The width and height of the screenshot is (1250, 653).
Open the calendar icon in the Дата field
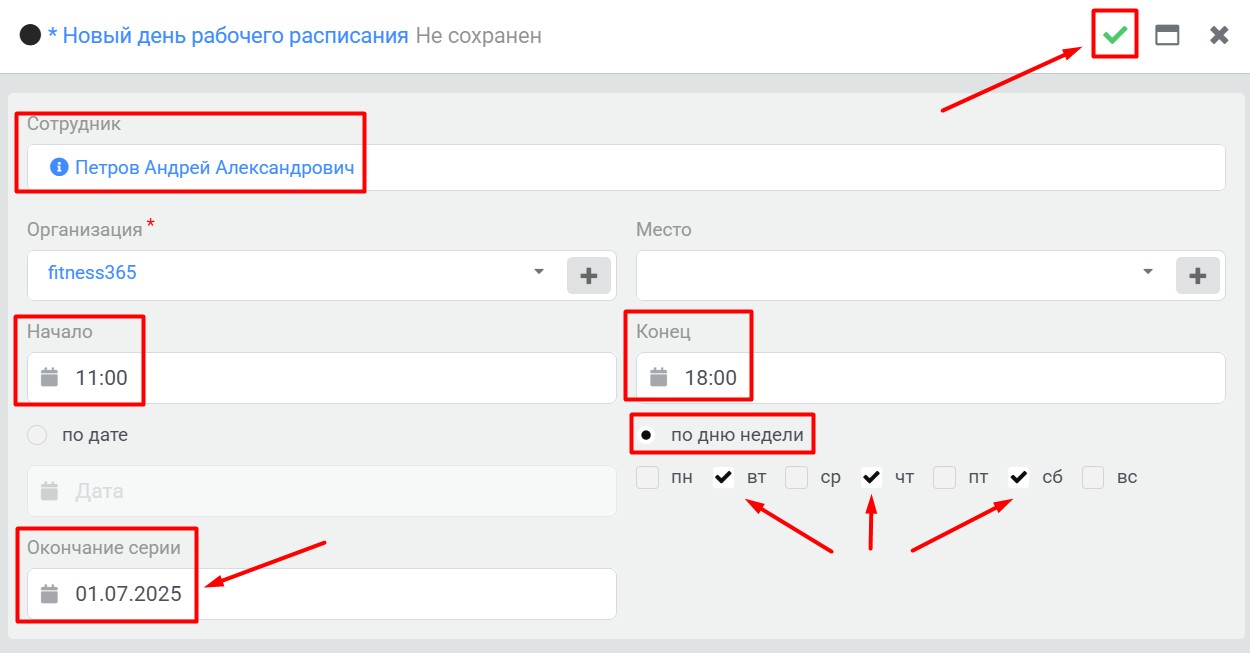[49, 491]
